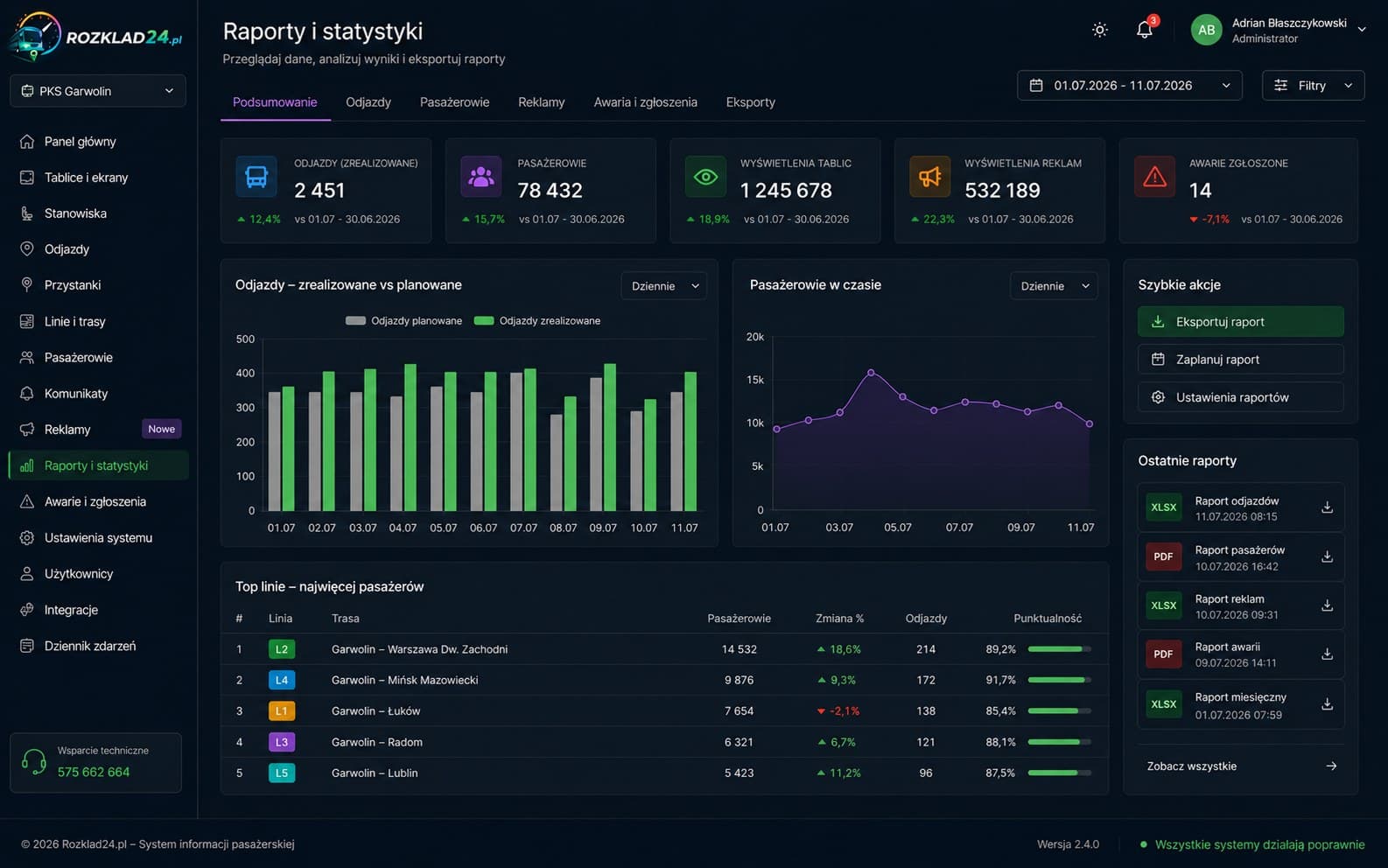
Task: Click the Rozklad24.pl logo
Action: point(96,37)
